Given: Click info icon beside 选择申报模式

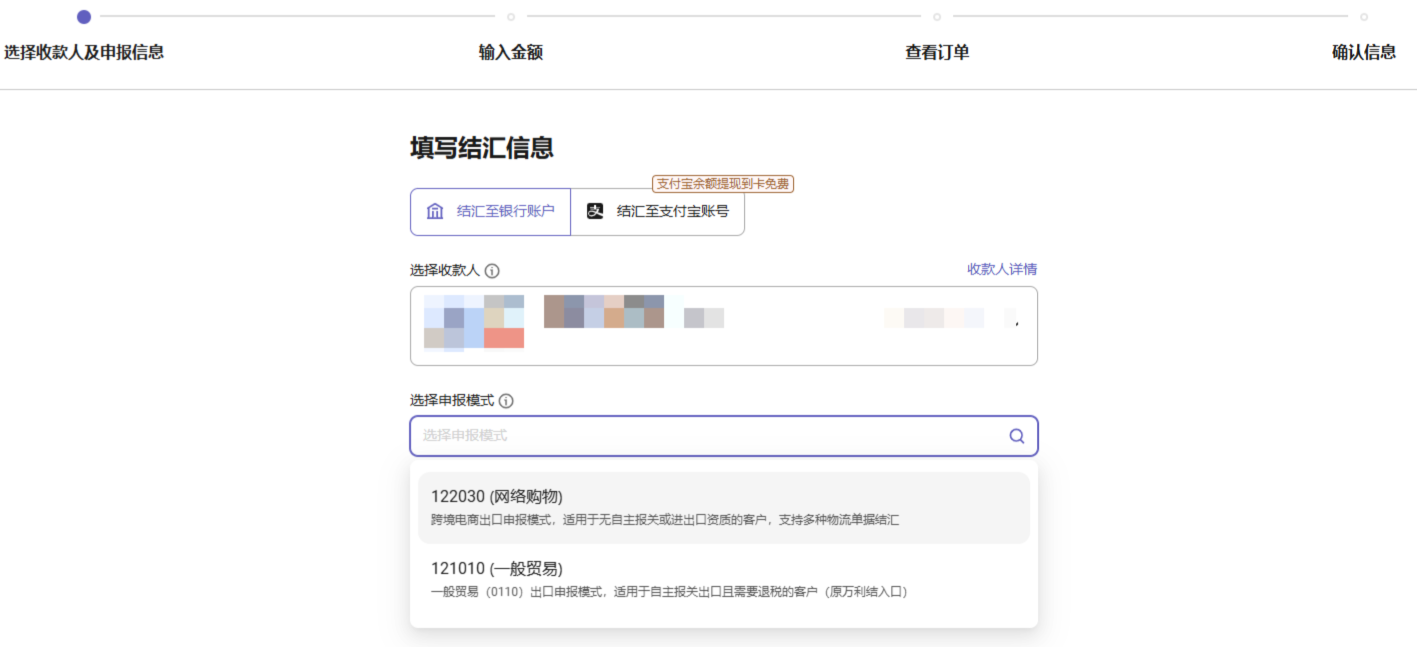Looking at the screenshot, I should [x=506, y=401].
